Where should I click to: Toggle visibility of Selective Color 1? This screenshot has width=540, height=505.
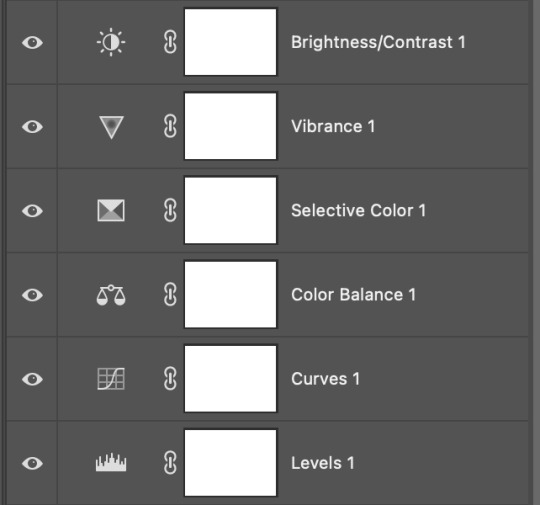click(32, 211)
